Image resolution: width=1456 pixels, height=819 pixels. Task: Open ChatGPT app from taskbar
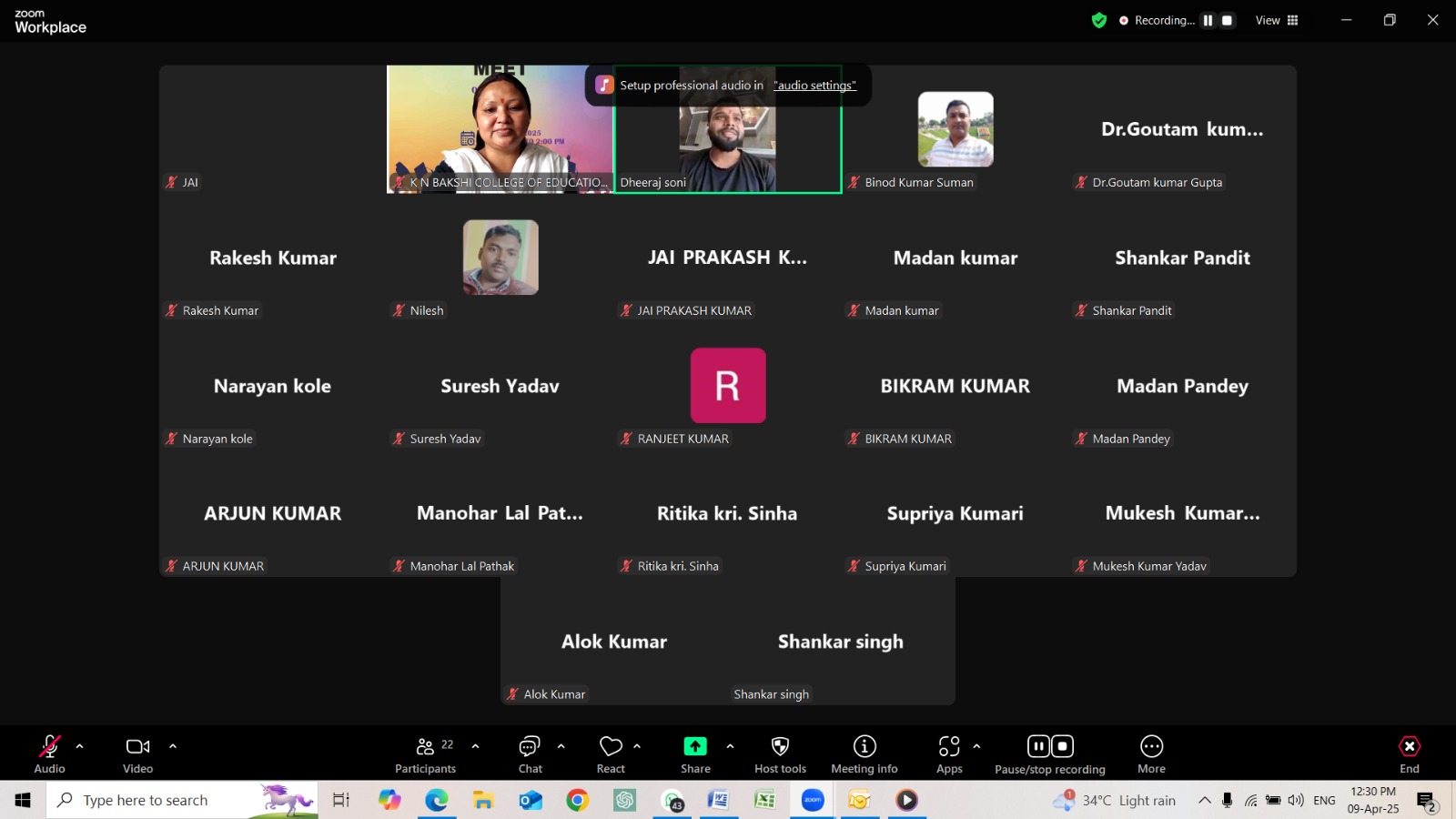point(624,800)
